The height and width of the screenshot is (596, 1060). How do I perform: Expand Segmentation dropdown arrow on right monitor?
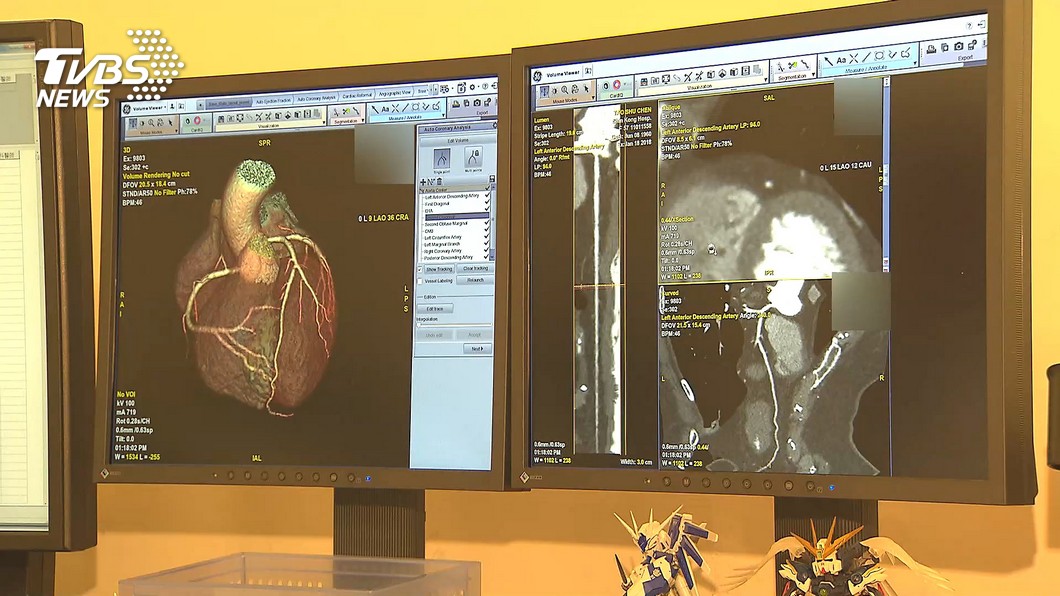tap(813, 74)
